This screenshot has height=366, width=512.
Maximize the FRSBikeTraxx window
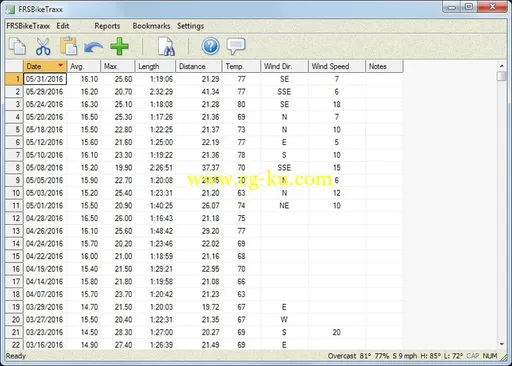(469, 7)
